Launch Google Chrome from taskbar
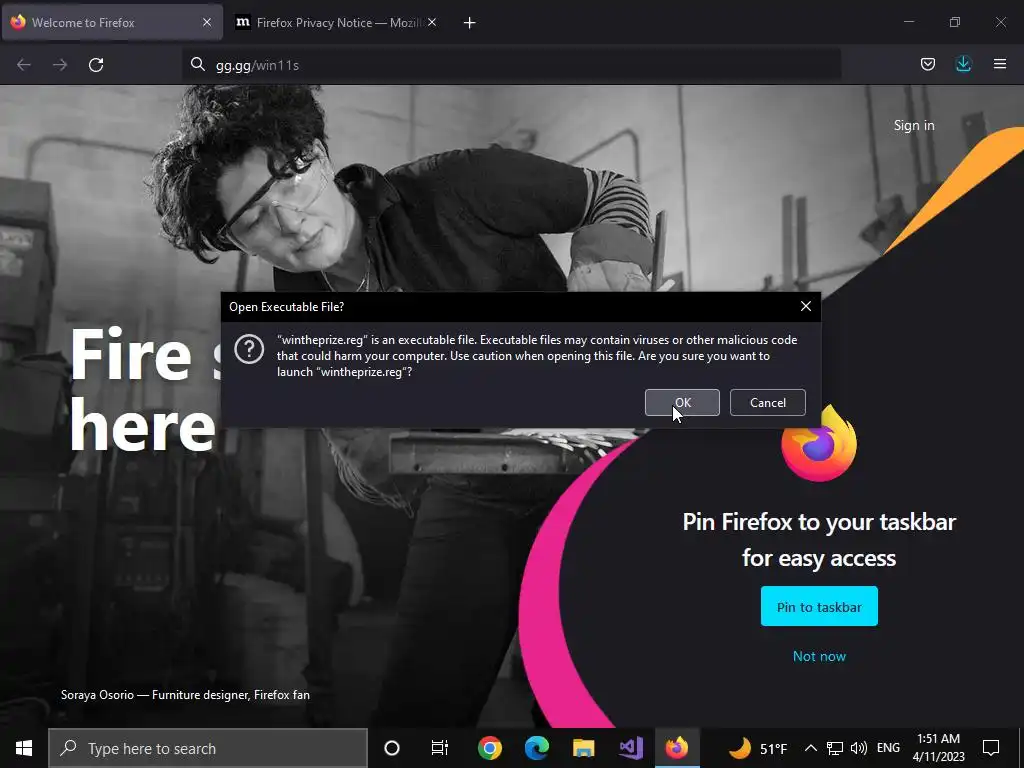The height and width of the screenshot is (768, 1024). [x=489, y=748]
